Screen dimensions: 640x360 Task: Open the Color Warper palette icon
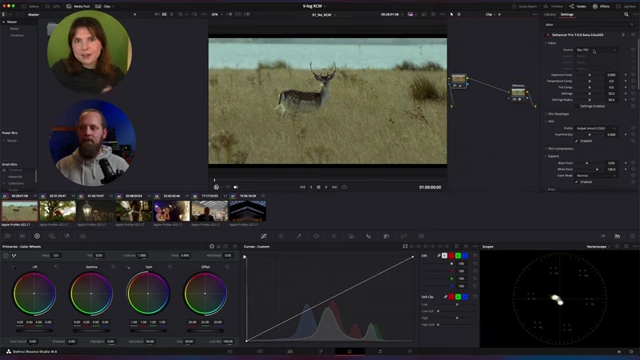pyautogui.click(x=281, y=236)
